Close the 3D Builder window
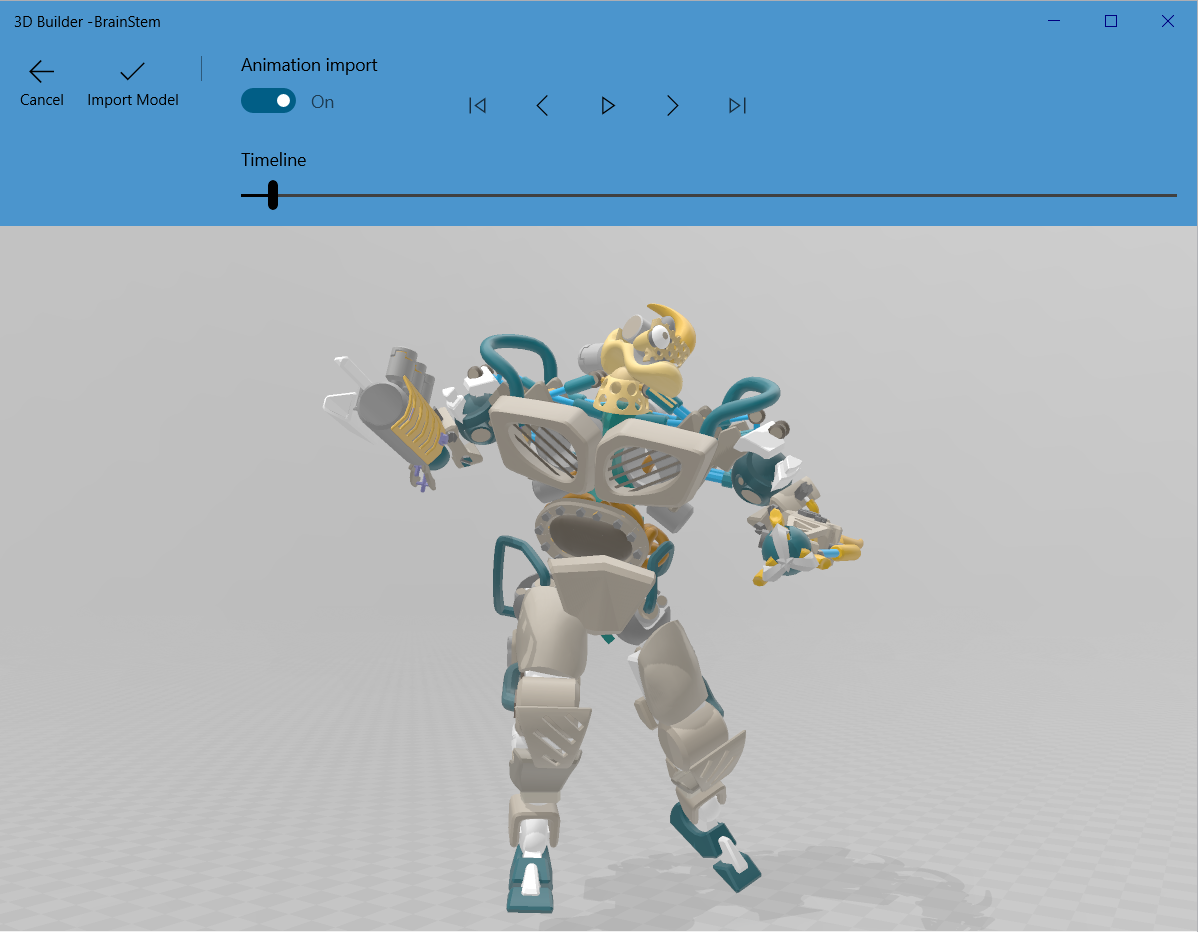The width and height of the screenshot is (1198, 932). [1167, 21]
